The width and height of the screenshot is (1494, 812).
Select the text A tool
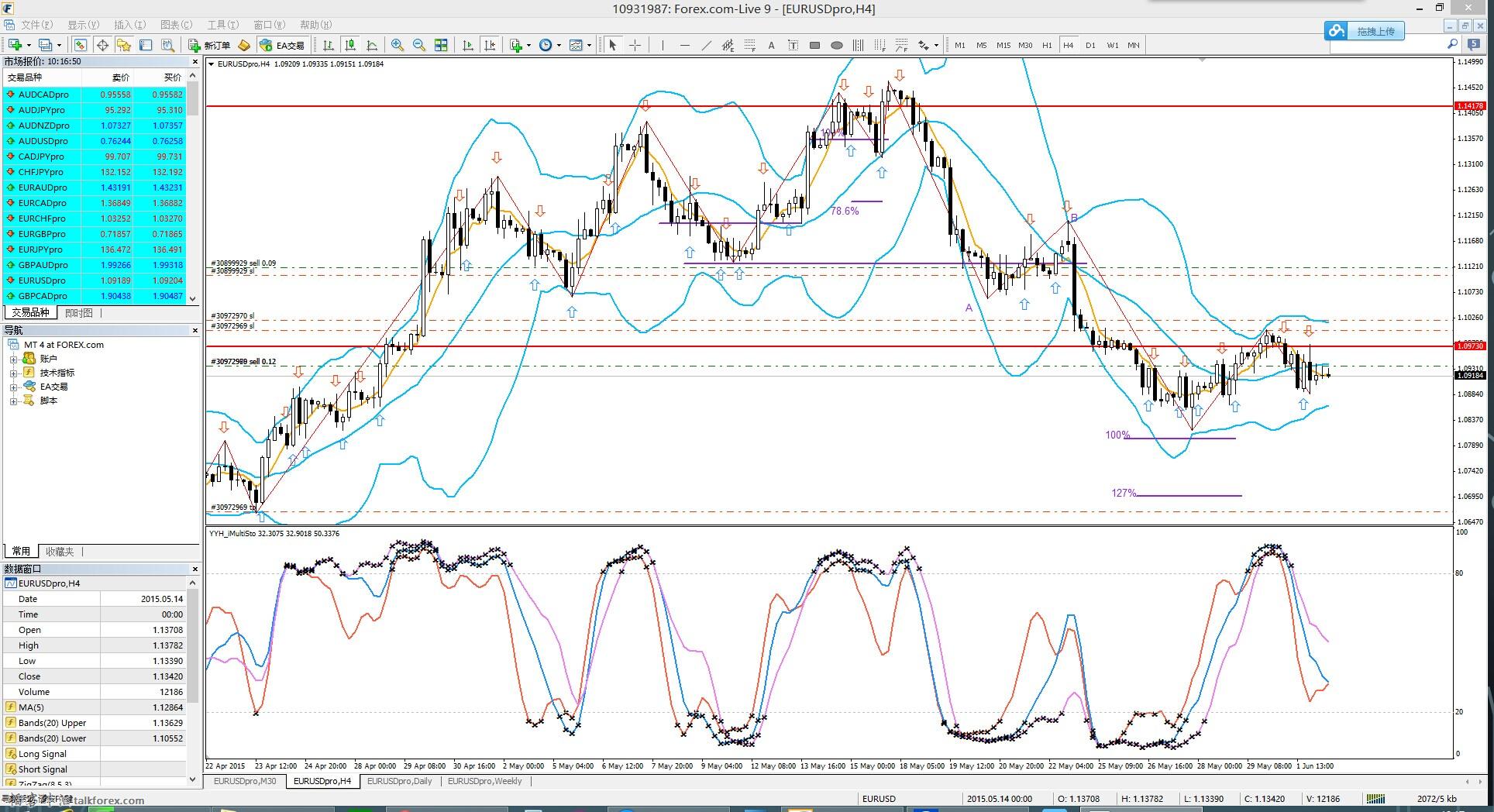coord(771,45)
